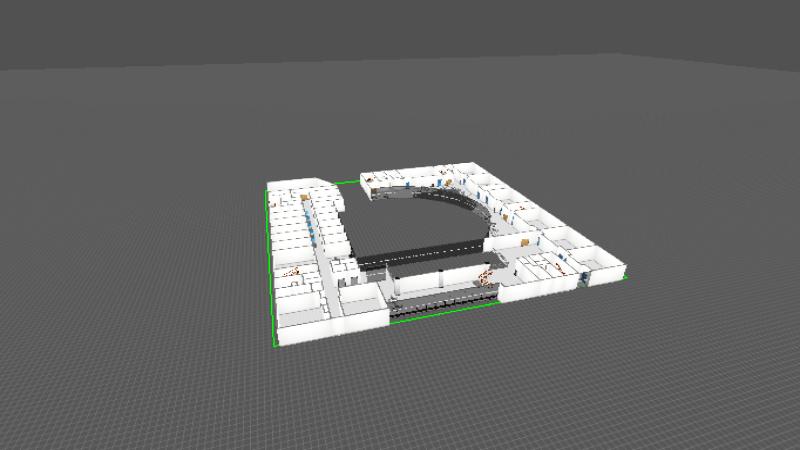Click the orange object in the lower-left wing room
The height and width of the screenshot is (450, 800).
click(x=293, y=271)
